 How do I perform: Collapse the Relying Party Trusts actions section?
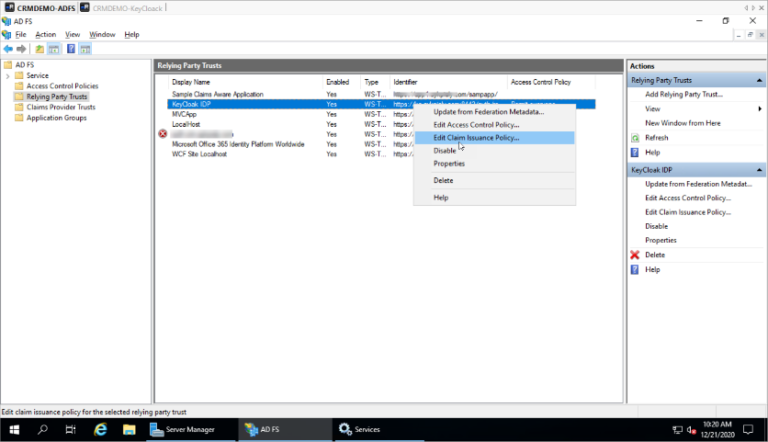tap(758, 80)
